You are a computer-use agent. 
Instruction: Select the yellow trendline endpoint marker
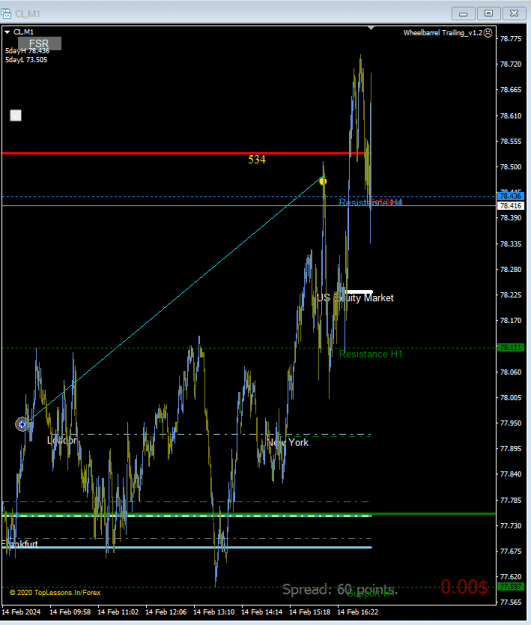pyautogui.click(x=323, y=181)
